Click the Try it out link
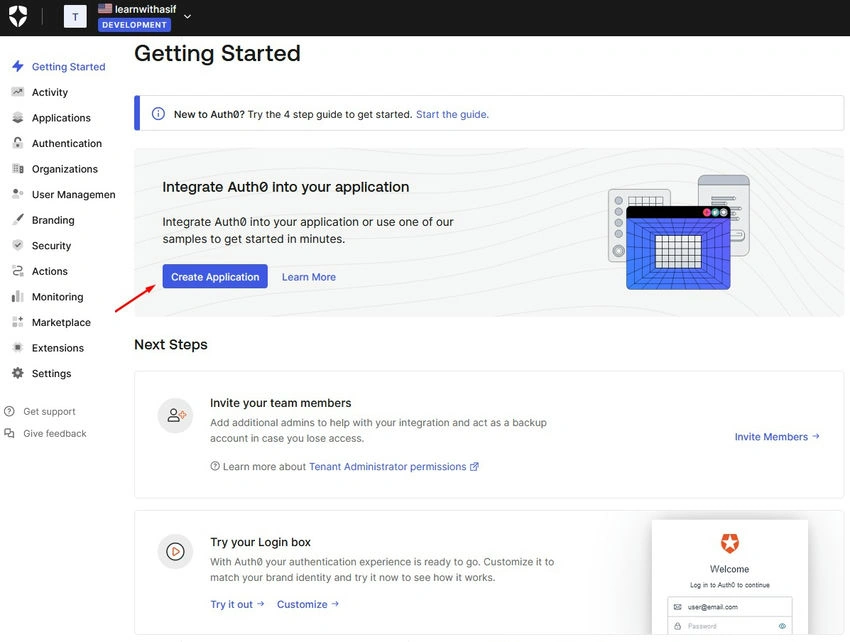The height and width of the screenshot is (642, 850). pos(237,604)
